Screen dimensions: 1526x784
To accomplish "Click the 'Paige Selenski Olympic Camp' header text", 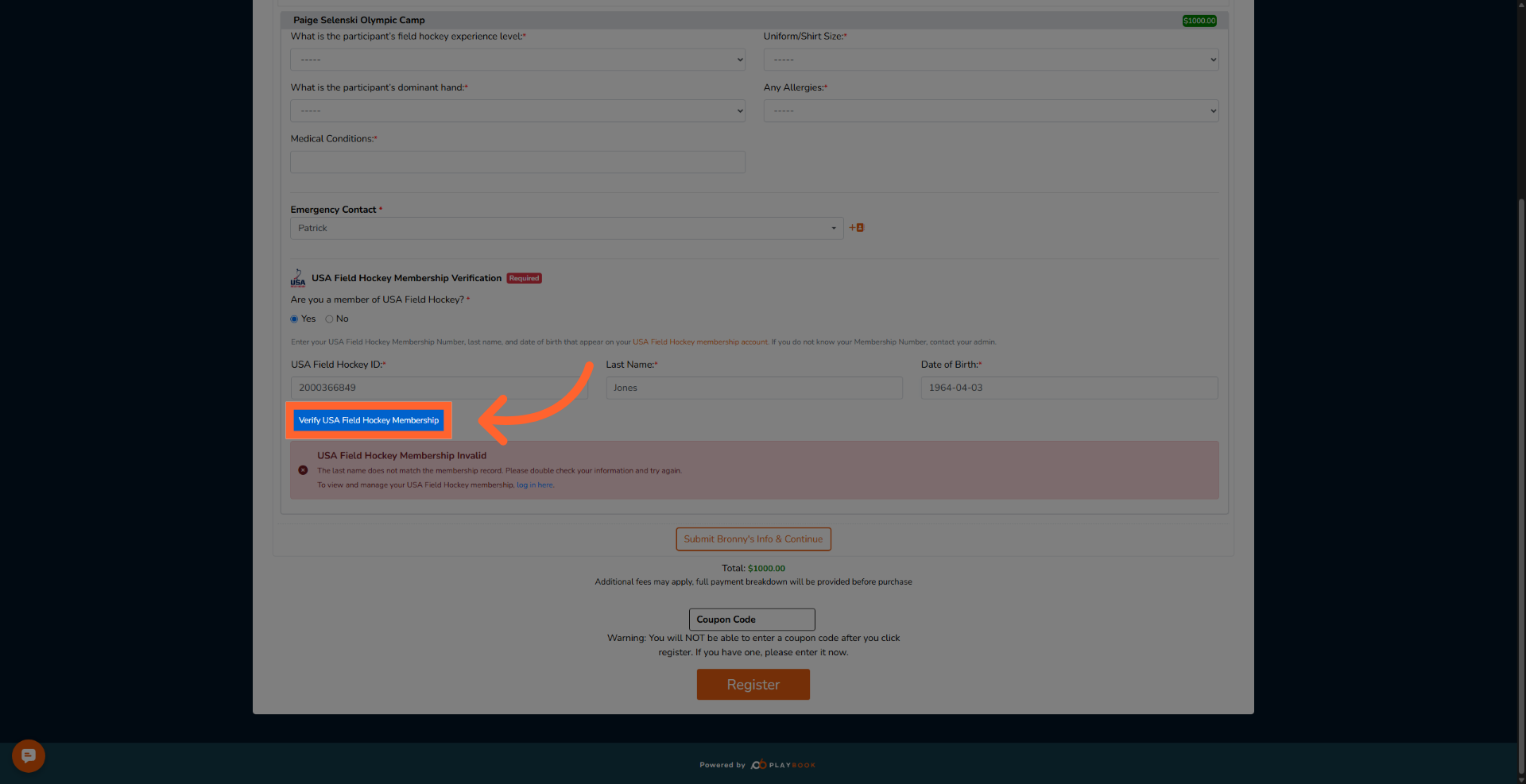I will [359, 20].
